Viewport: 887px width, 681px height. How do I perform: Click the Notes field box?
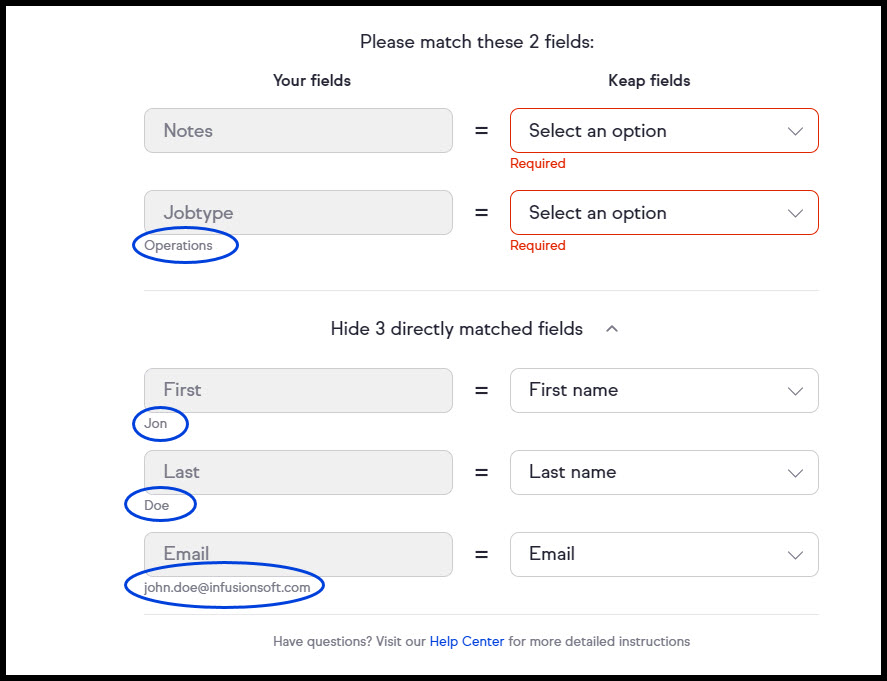tap(298, 131)
